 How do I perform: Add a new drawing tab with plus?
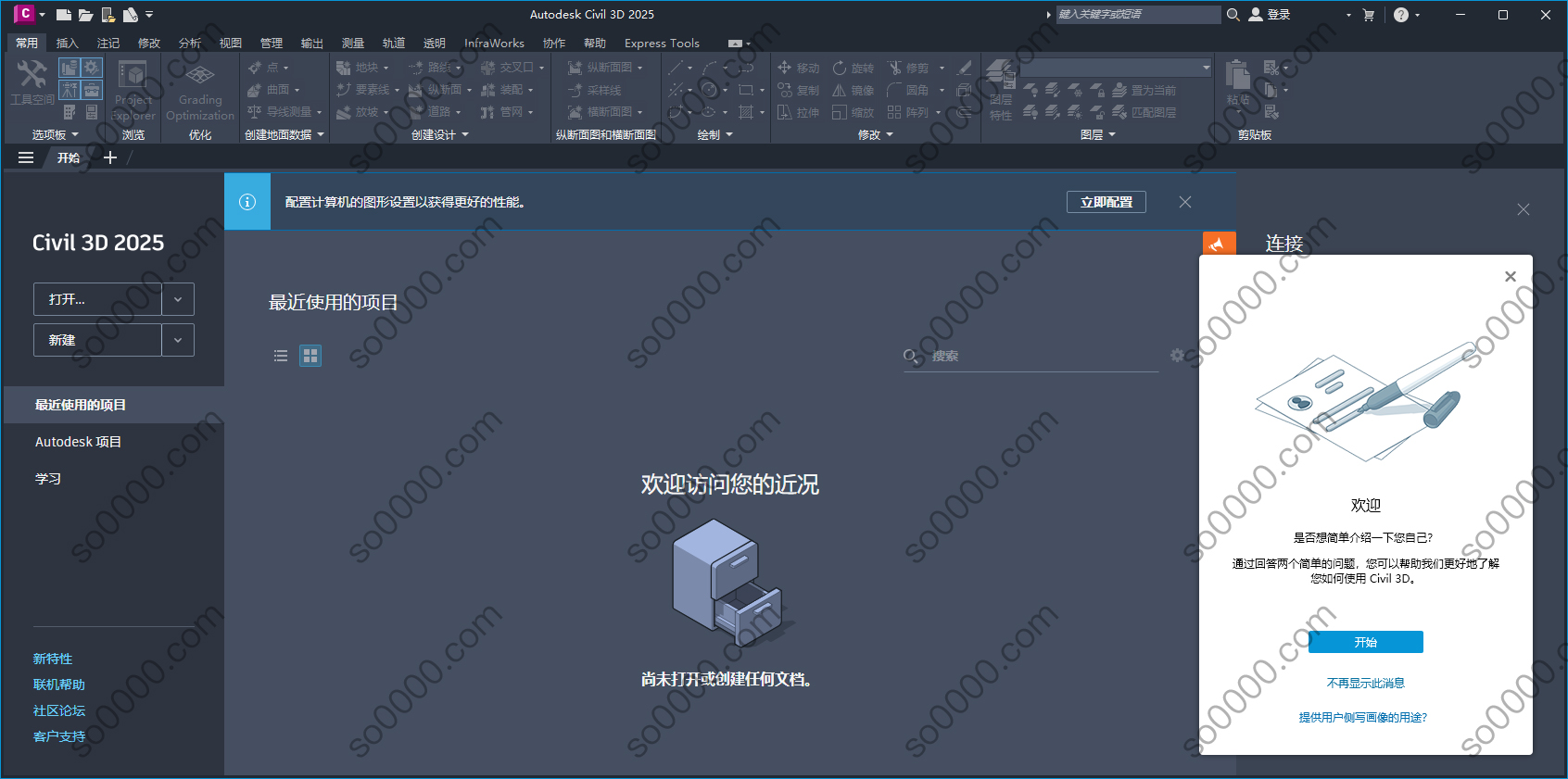click(109, 157)
